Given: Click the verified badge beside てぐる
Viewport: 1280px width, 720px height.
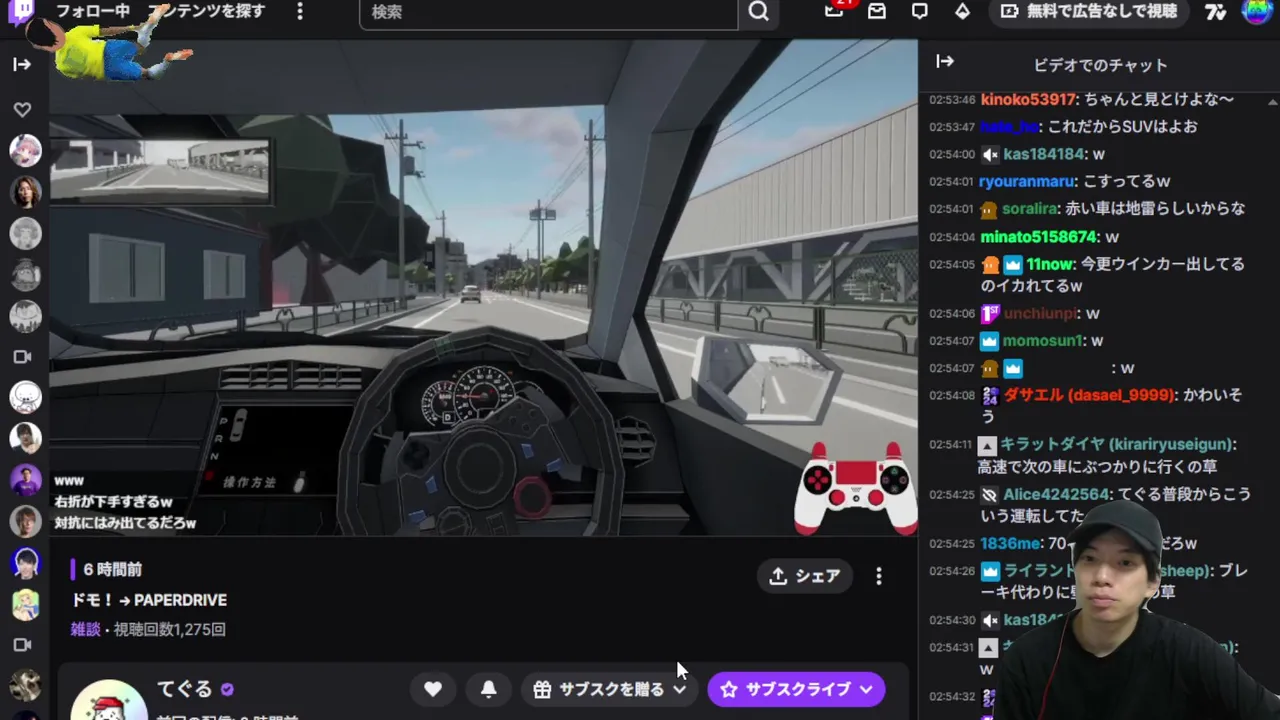Looking at the screenshot, I should (x=227, y=690).
